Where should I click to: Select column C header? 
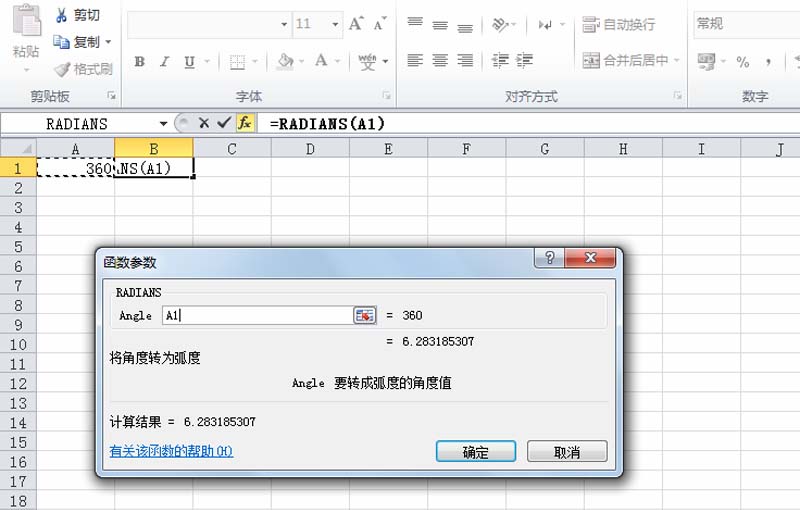231,149
